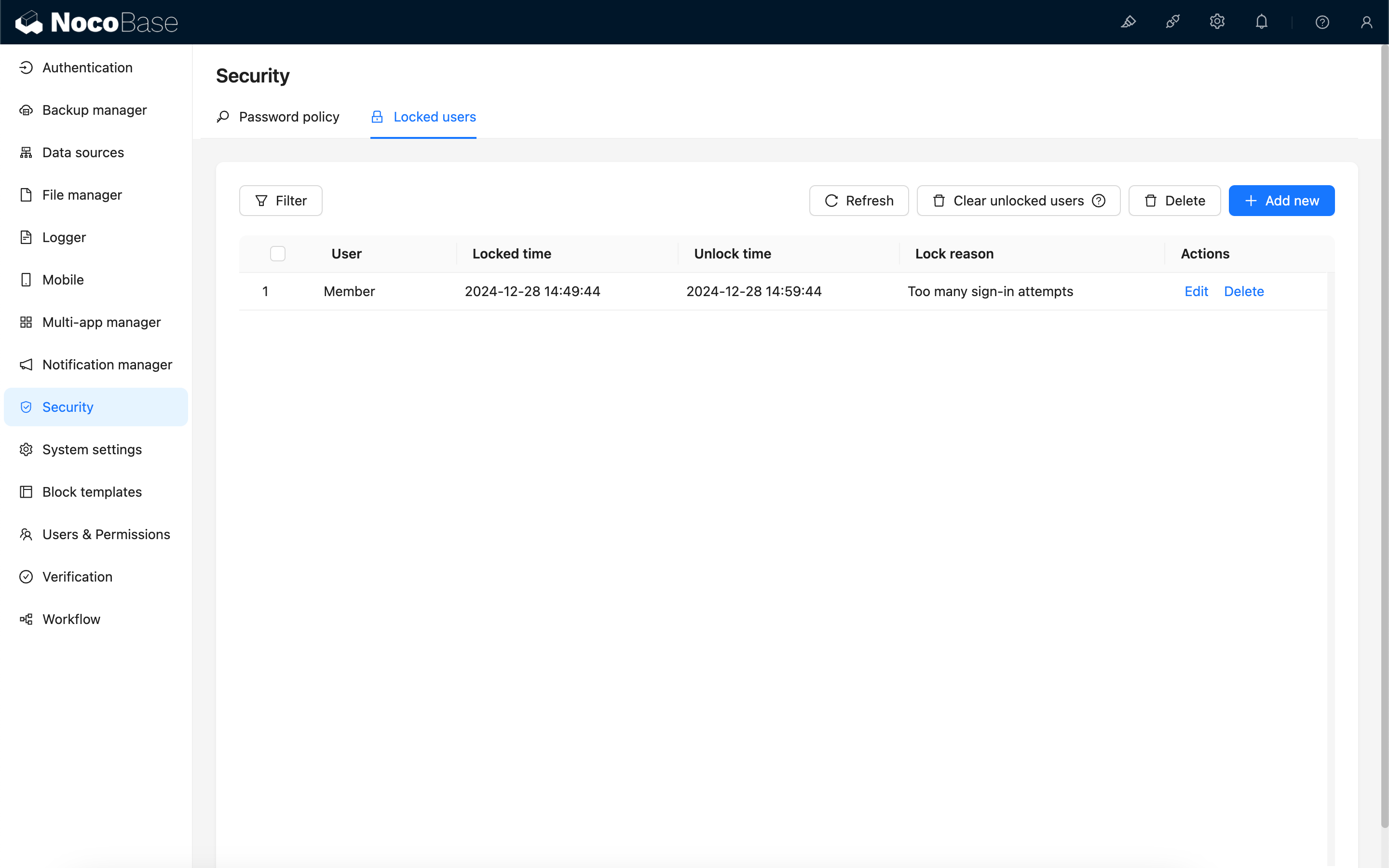Open Workflow settings in sidebar
The image size is (1389, 868).
(71, 619)
